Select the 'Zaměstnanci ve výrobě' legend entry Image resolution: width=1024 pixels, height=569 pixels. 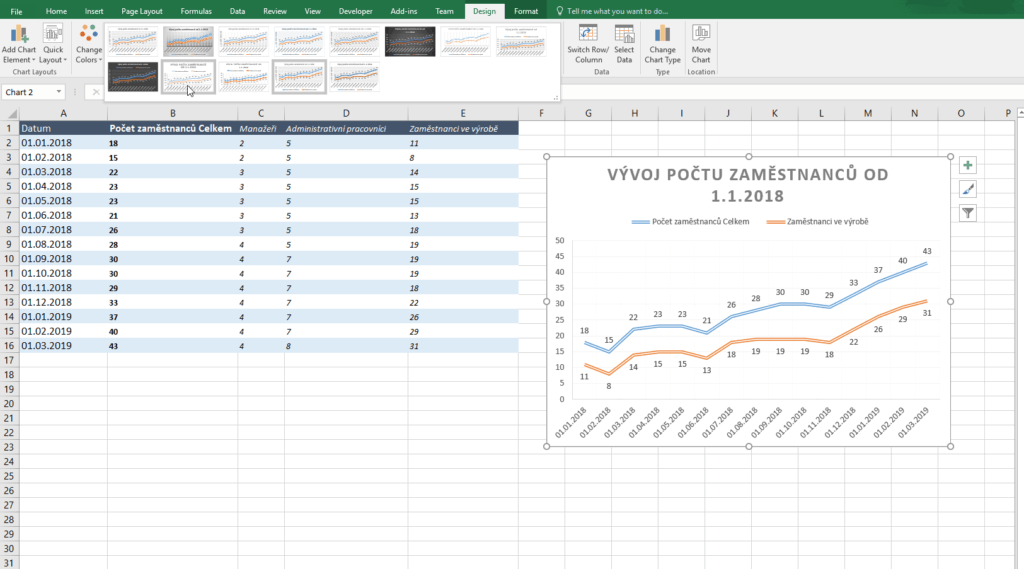[x=820, y=221]
